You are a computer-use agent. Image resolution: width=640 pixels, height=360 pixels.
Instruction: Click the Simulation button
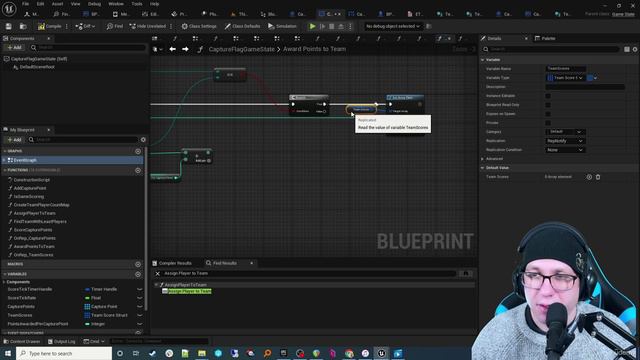(x=282, y=26)
